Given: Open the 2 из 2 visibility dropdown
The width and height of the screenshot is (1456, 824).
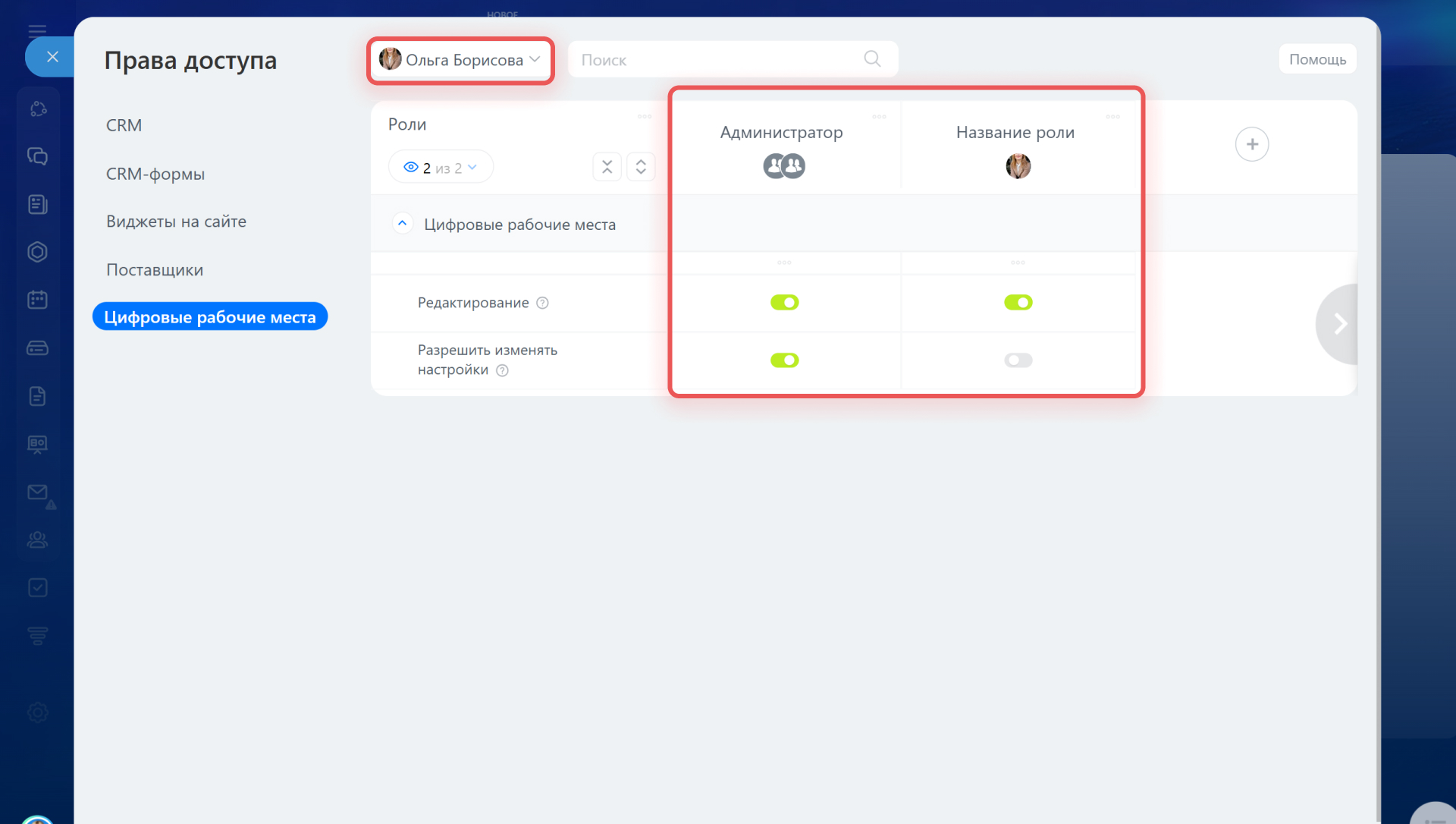Looking at the screenshot, I should pos(441,168).
